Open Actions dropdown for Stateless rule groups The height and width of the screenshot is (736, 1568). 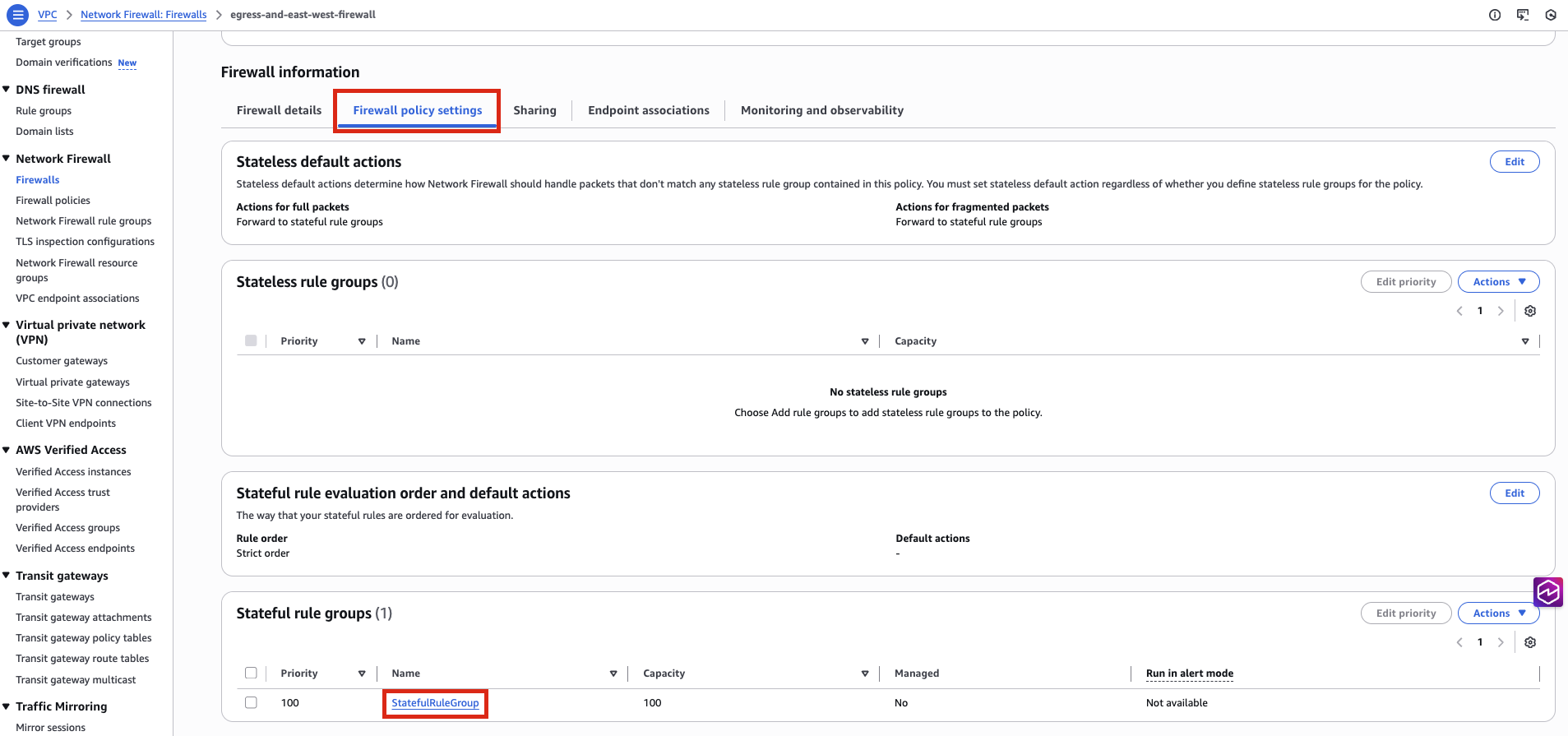1498,282
